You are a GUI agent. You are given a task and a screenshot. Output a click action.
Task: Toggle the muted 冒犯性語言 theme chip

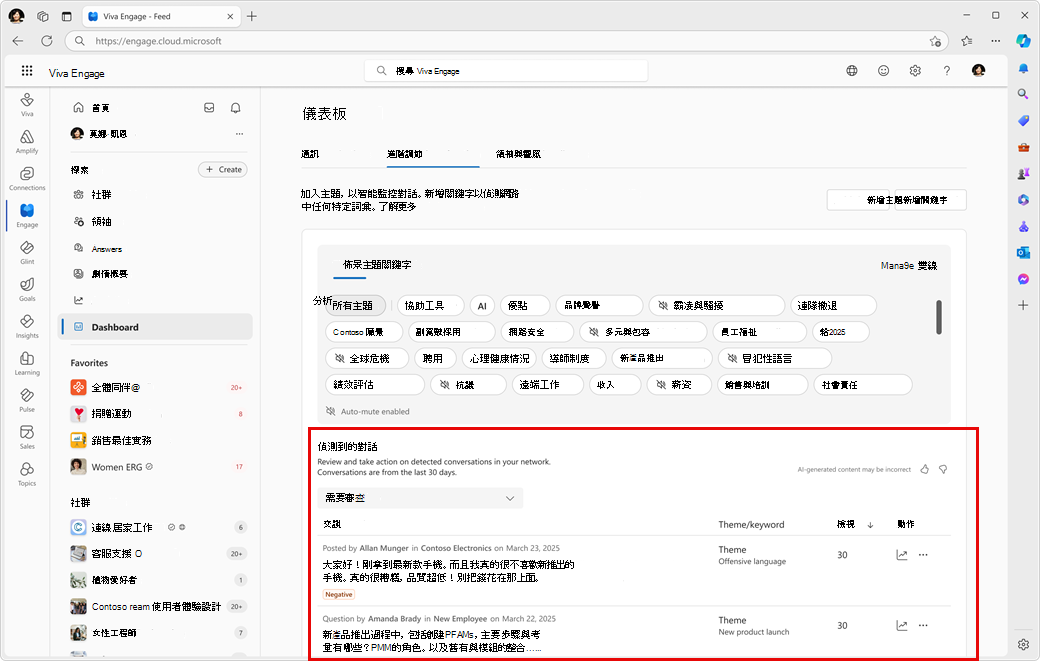coord(775,359)
